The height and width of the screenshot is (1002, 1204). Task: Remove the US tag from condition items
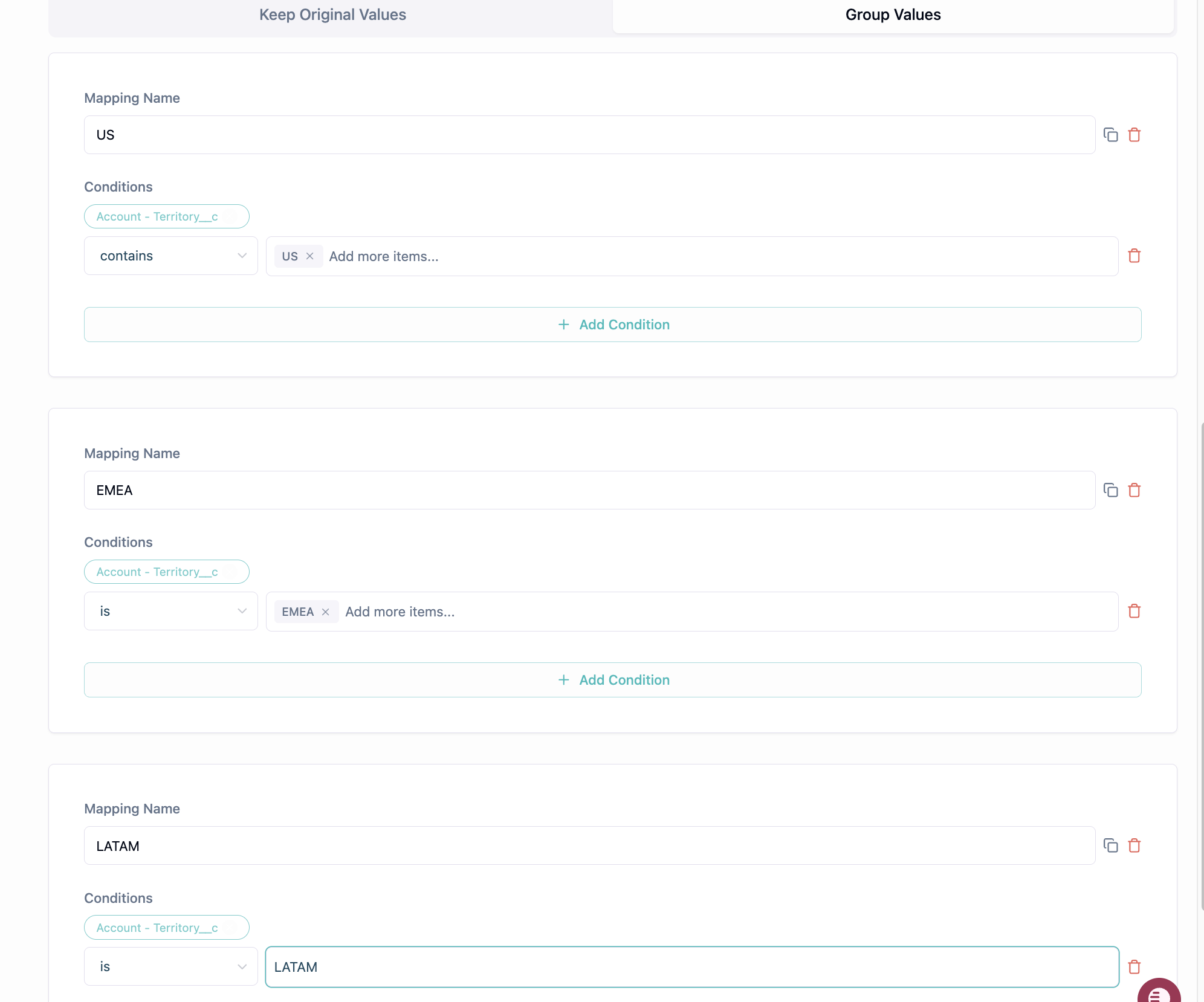click(309, 256)
